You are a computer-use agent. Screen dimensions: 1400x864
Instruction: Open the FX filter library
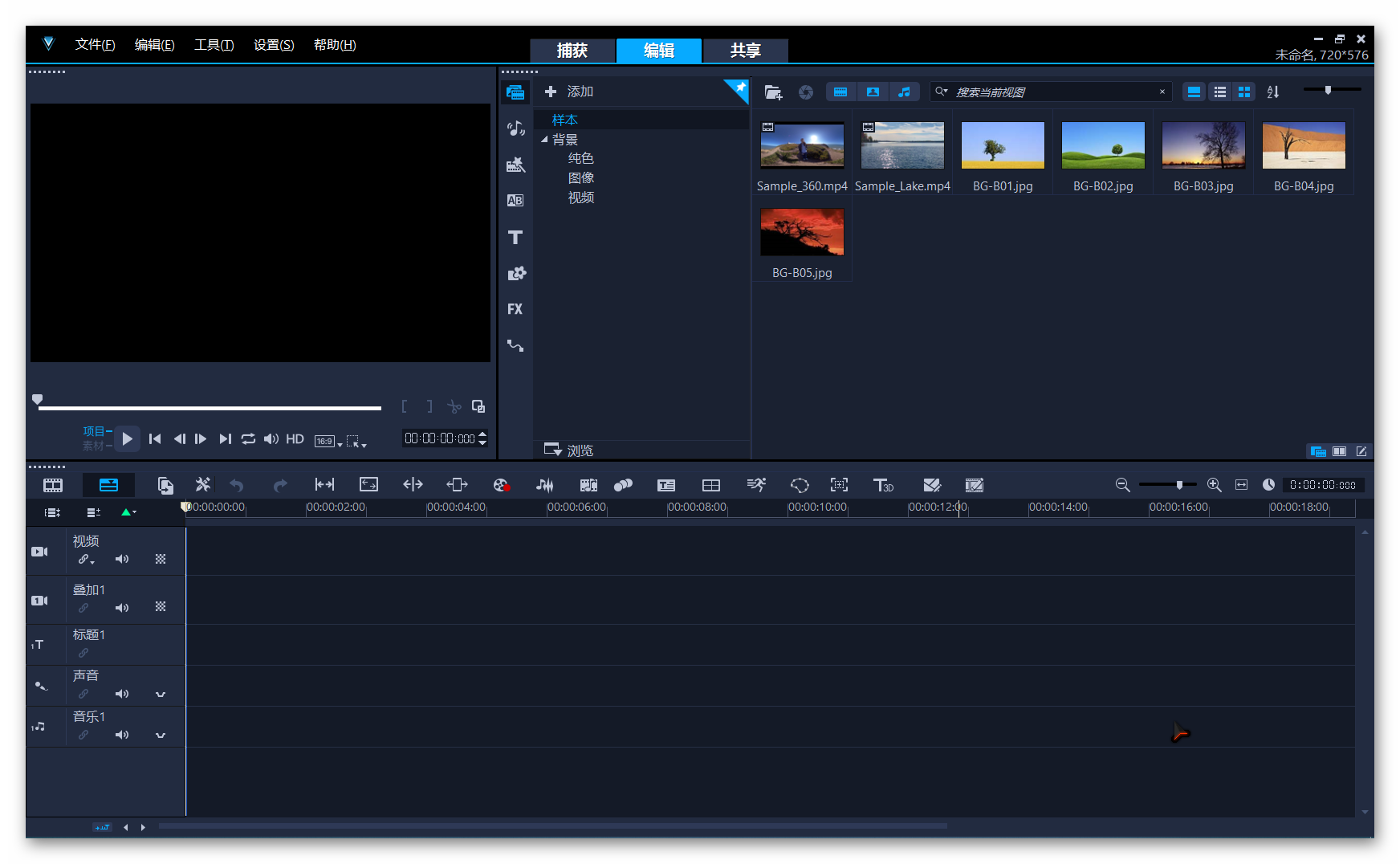[x=515, y=309]
